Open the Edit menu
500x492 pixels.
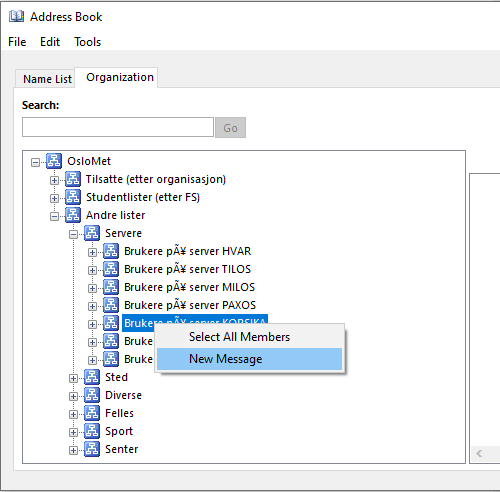click(x=50, y=42)
